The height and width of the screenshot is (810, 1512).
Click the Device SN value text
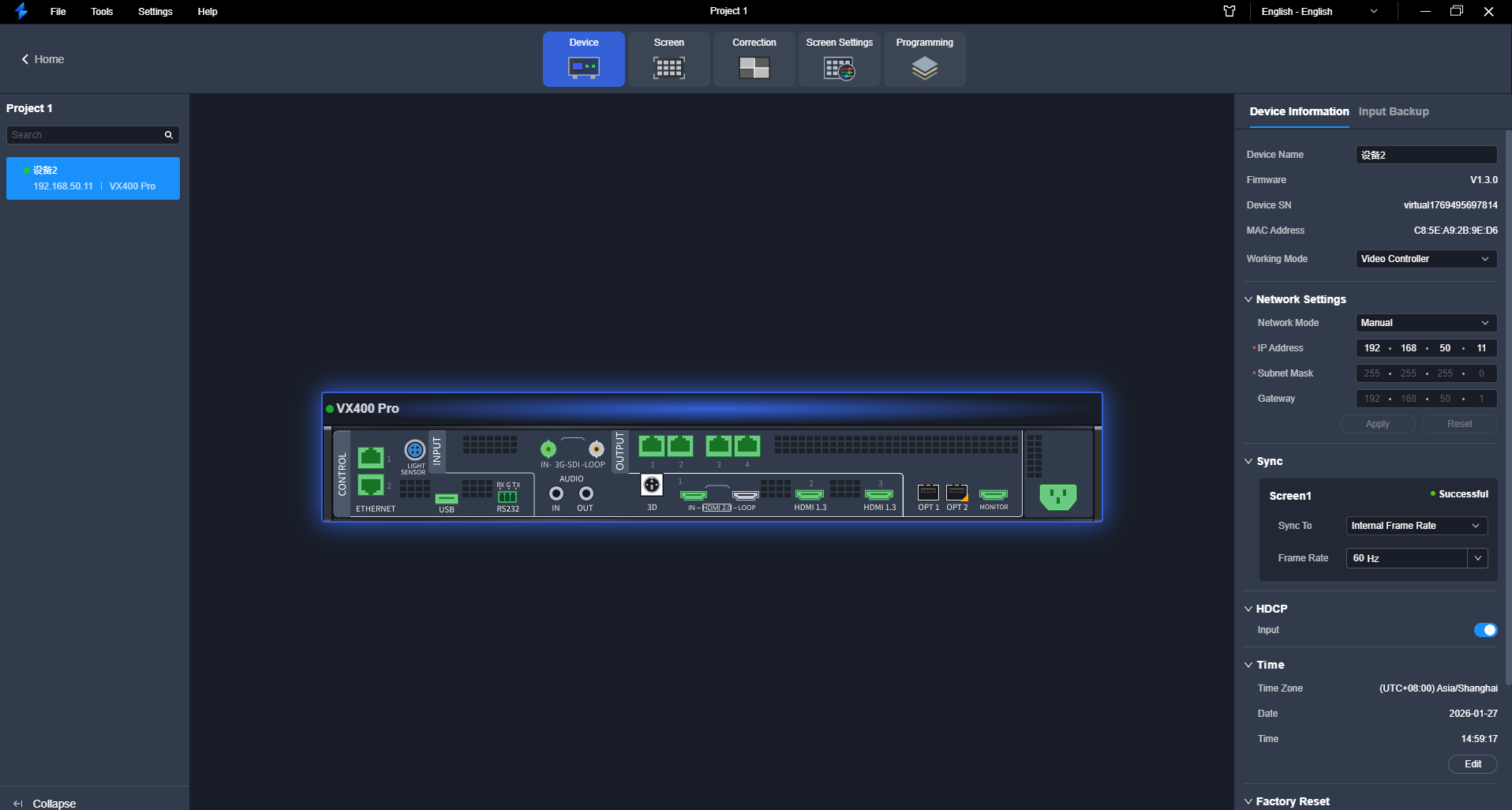point(1450,205)
